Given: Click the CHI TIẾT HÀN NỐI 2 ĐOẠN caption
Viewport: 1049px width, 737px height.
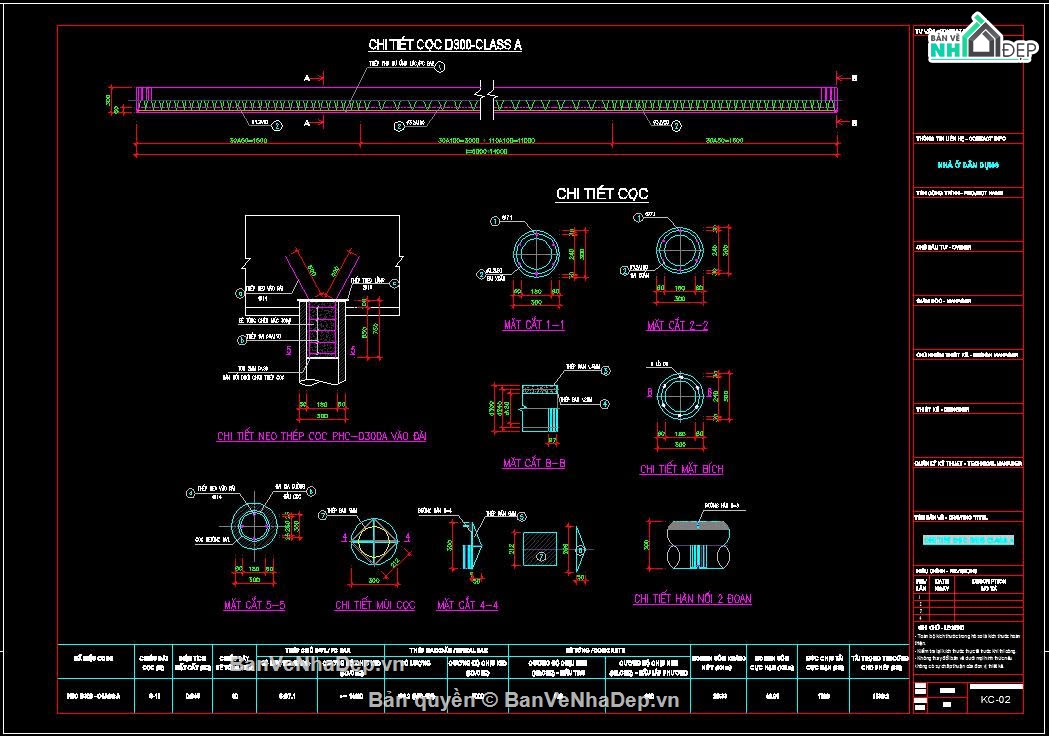Looking at the screenshot, I should (x=692, y=599).
